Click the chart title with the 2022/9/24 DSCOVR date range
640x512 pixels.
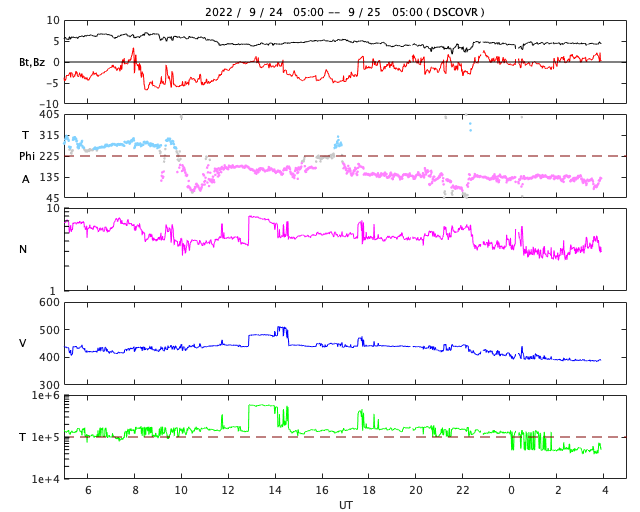coord(344,12)
